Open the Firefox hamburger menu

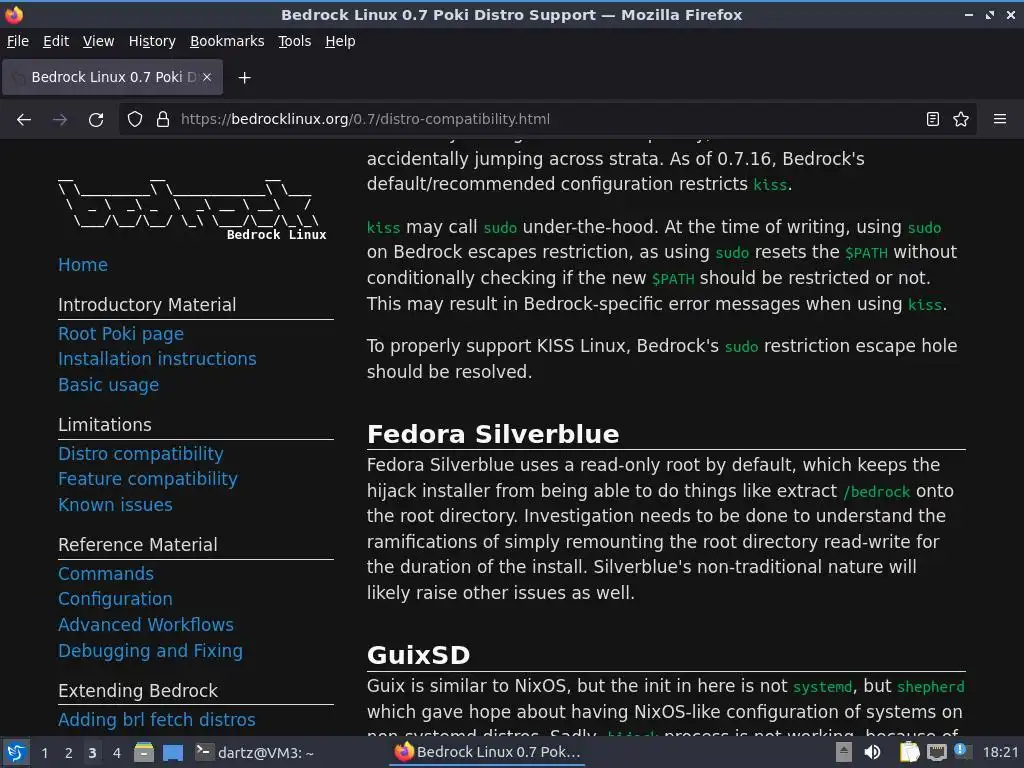point(1000,119)
